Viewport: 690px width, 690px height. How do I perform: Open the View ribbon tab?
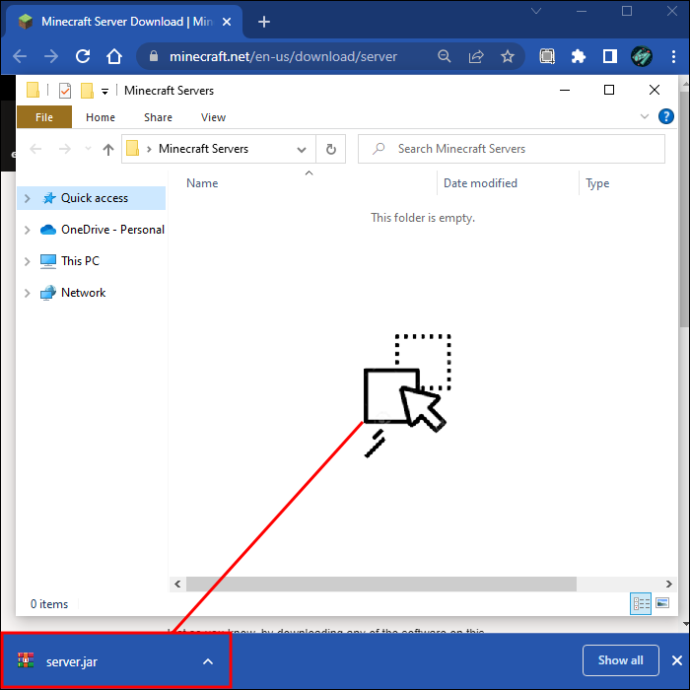(213, 117)
